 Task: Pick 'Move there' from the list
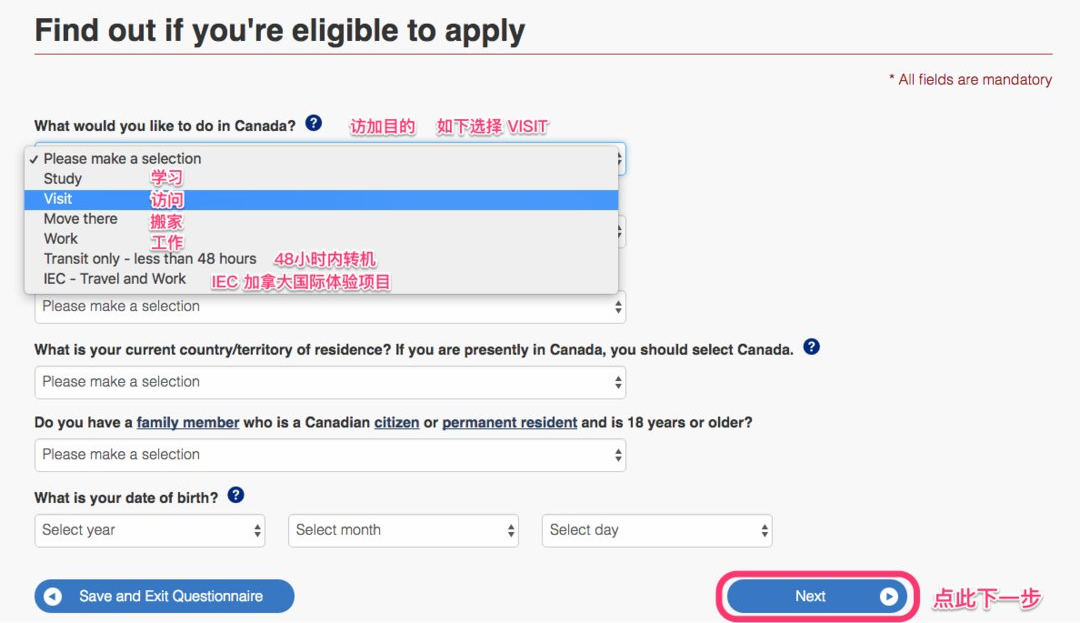click(80, 219)
